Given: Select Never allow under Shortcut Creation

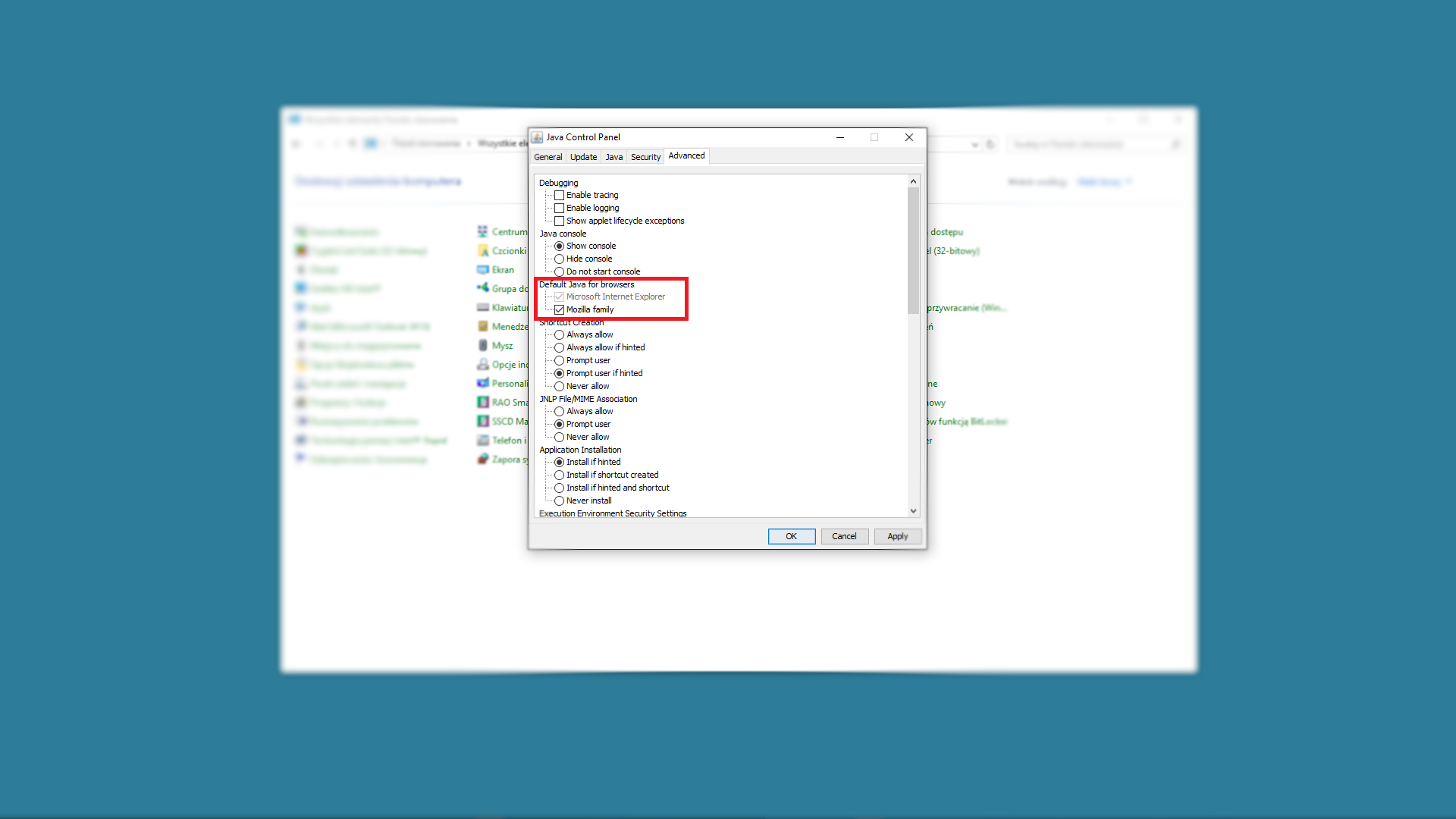Looking at the screenshot, I should tap(560, 387).
